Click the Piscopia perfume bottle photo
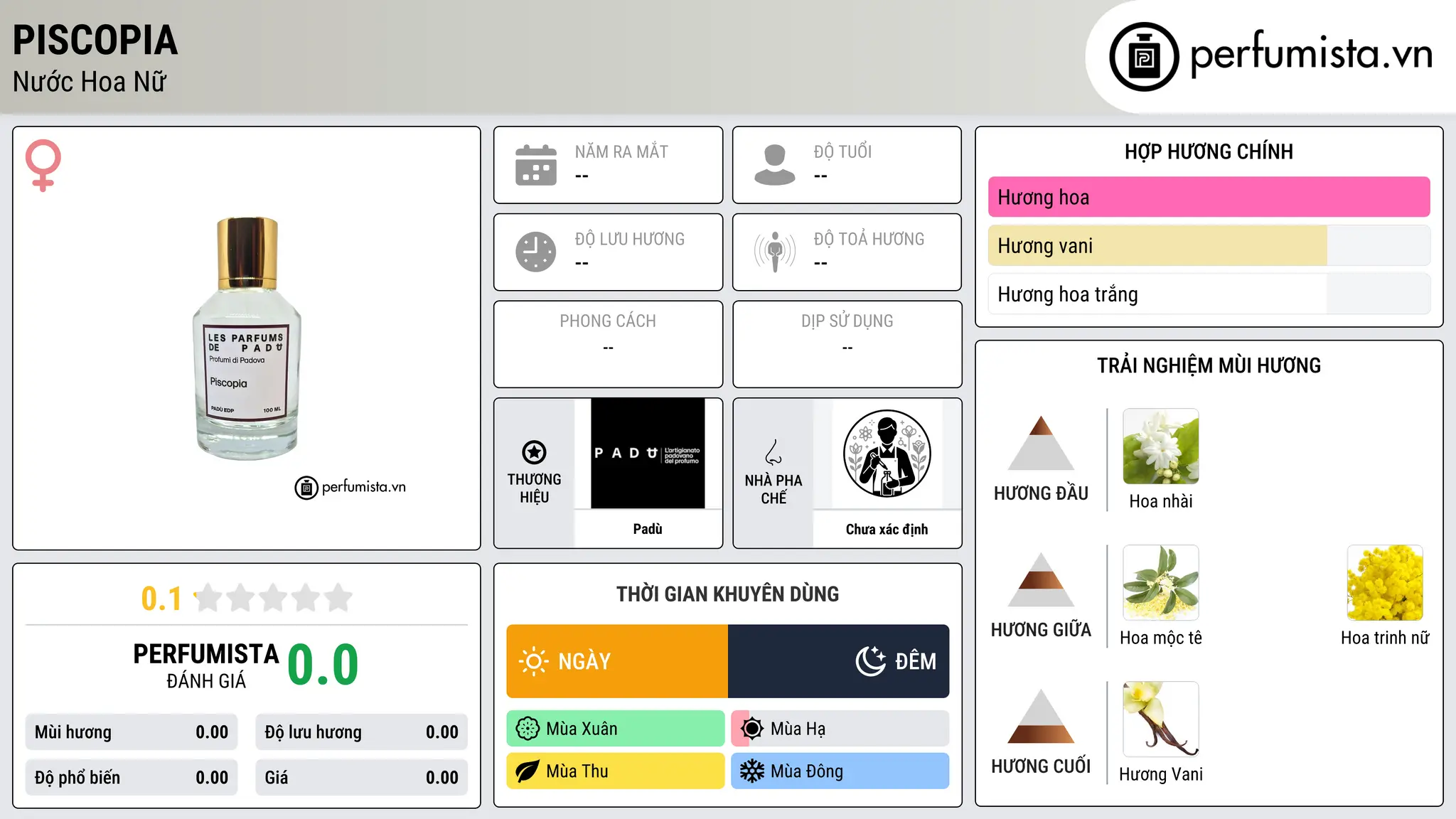This screenshot has height=819, width=1456. click(x=247, y=338)
